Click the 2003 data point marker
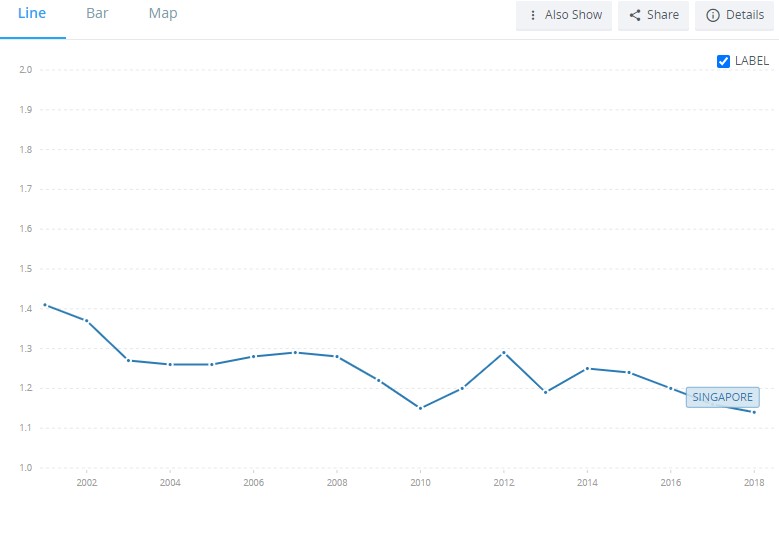The width and height of the screenshot is (779, 545). (x=128, y=360)
